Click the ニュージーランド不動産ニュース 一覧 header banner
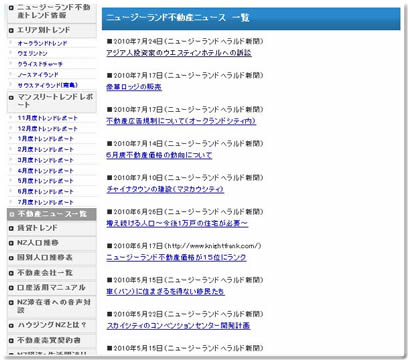 point(251,19)
